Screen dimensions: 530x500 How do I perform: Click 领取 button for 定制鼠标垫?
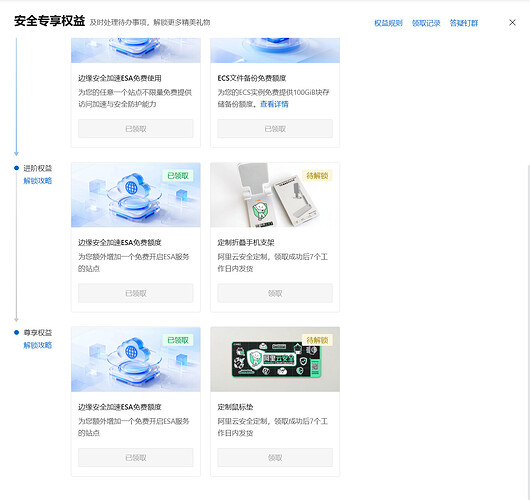click(x=275, y=457)
